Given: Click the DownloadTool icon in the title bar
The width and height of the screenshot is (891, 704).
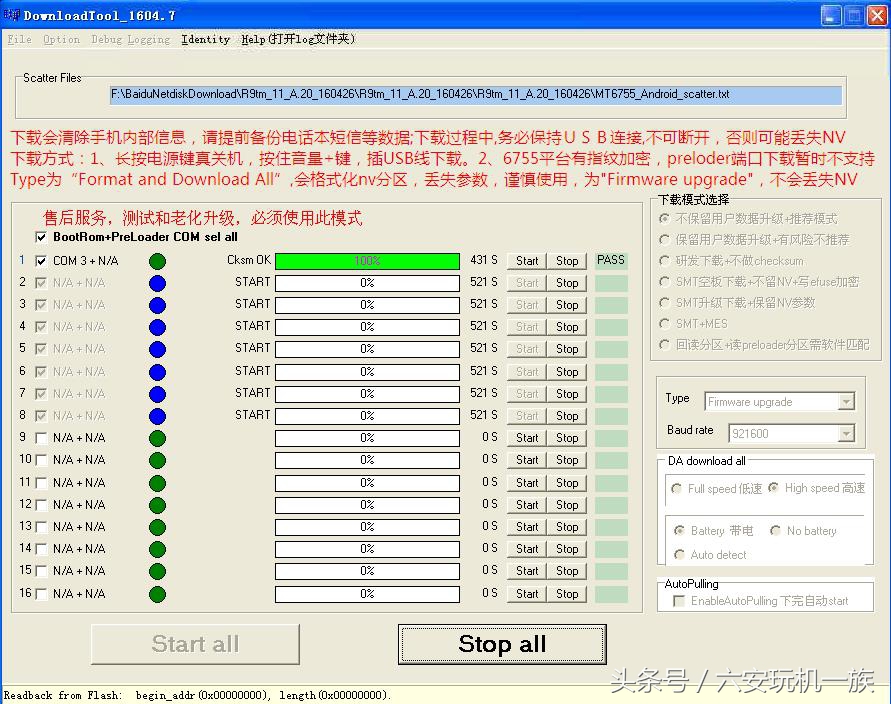Looking at the screenshot, I should [10, 14].
